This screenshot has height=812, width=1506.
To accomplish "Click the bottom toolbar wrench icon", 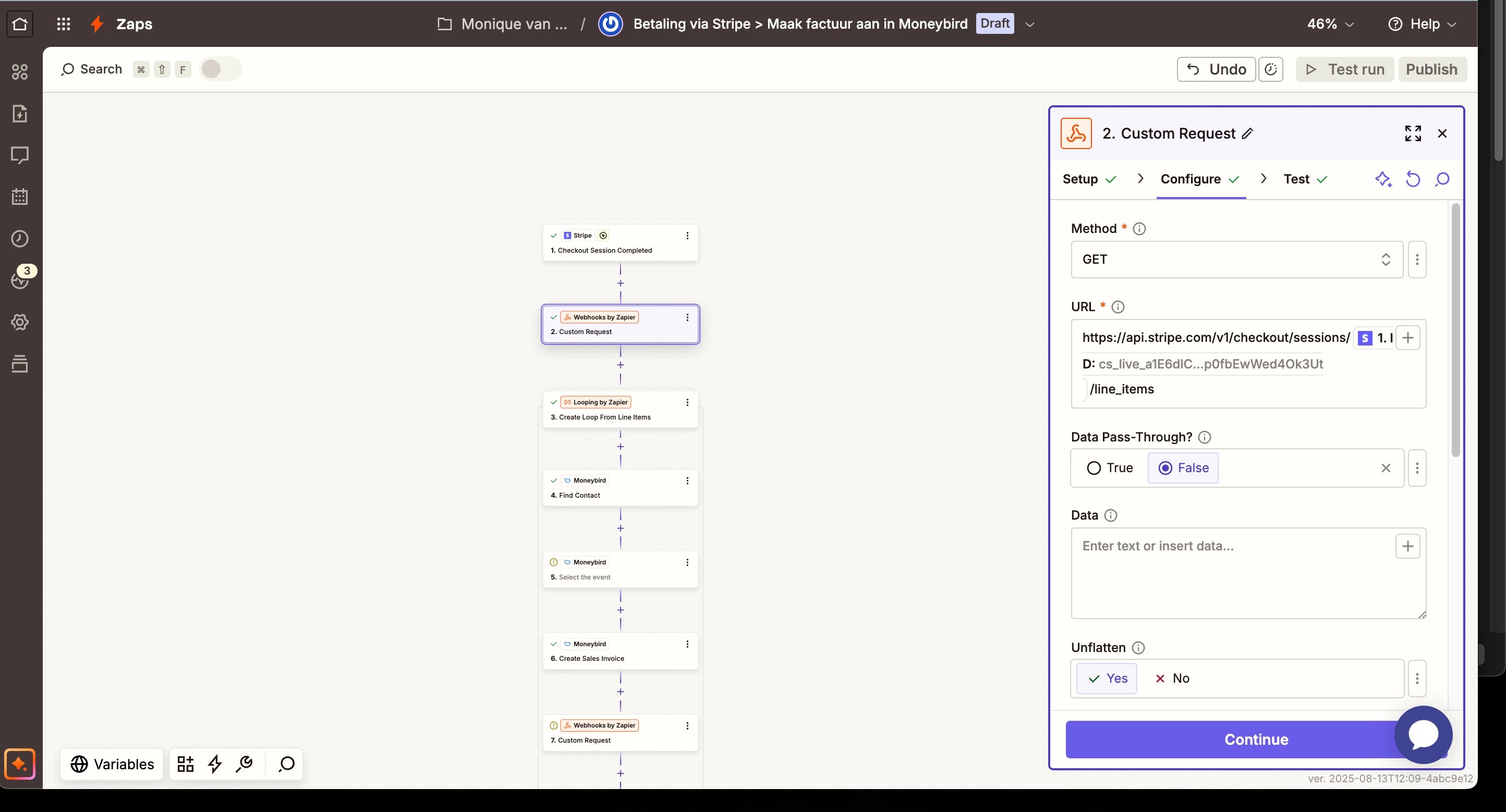I will [244, 764].
